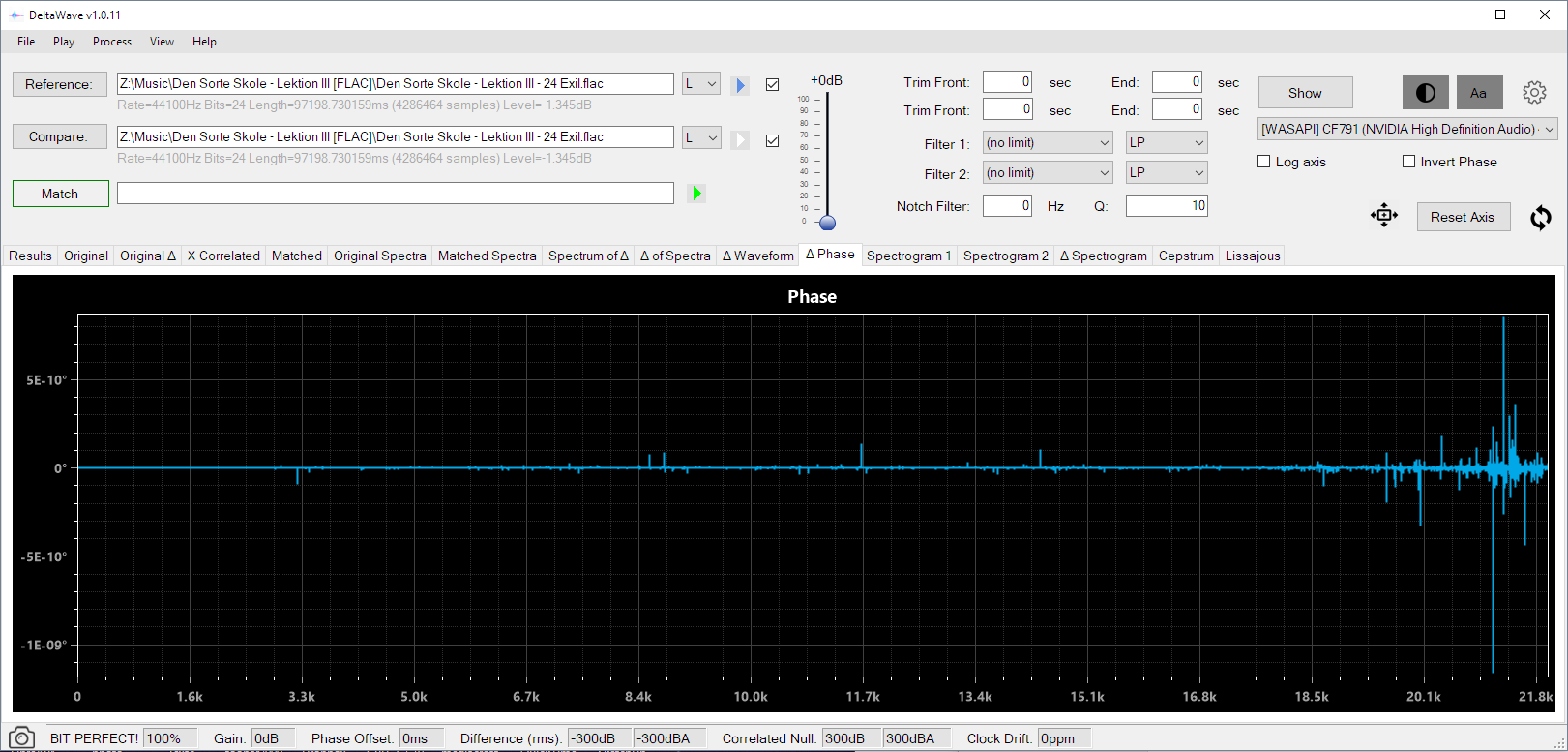Click the Correlated Null 300dB value
1568x752 pixels.
(x=850, y=738)
